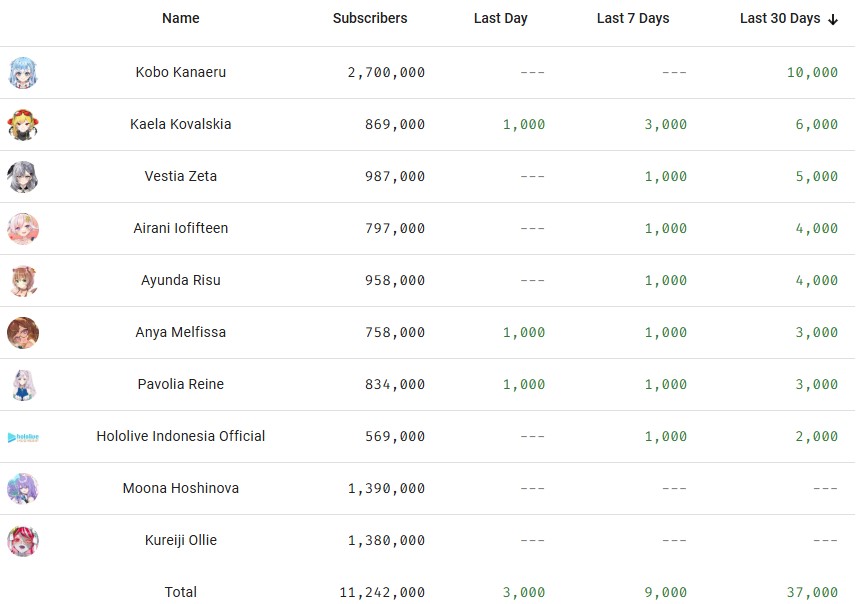Click Airani Iofifteen's avatar thumbnail
The image size is (857, 604).
[23, 228]
